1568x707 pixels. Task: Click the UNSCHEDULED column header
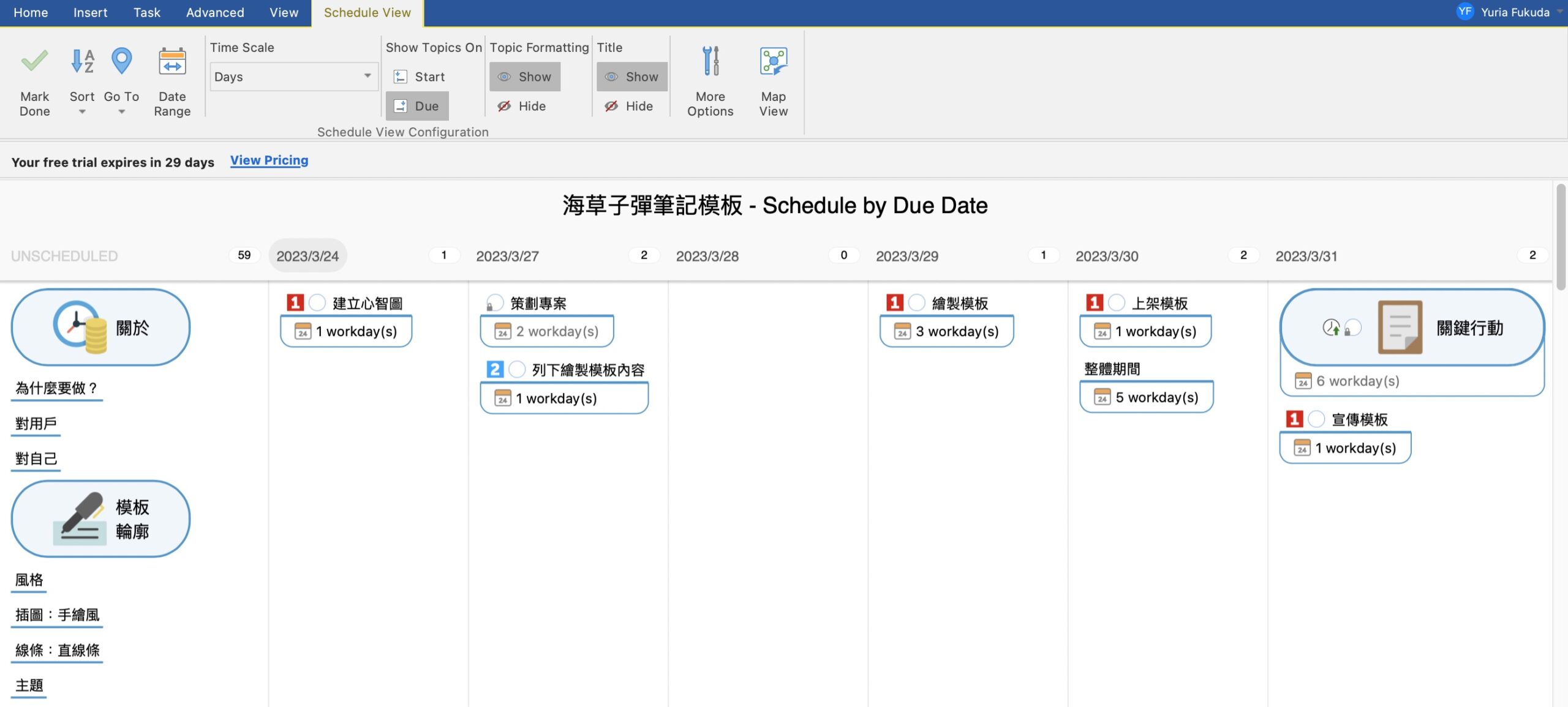(64, 256)
